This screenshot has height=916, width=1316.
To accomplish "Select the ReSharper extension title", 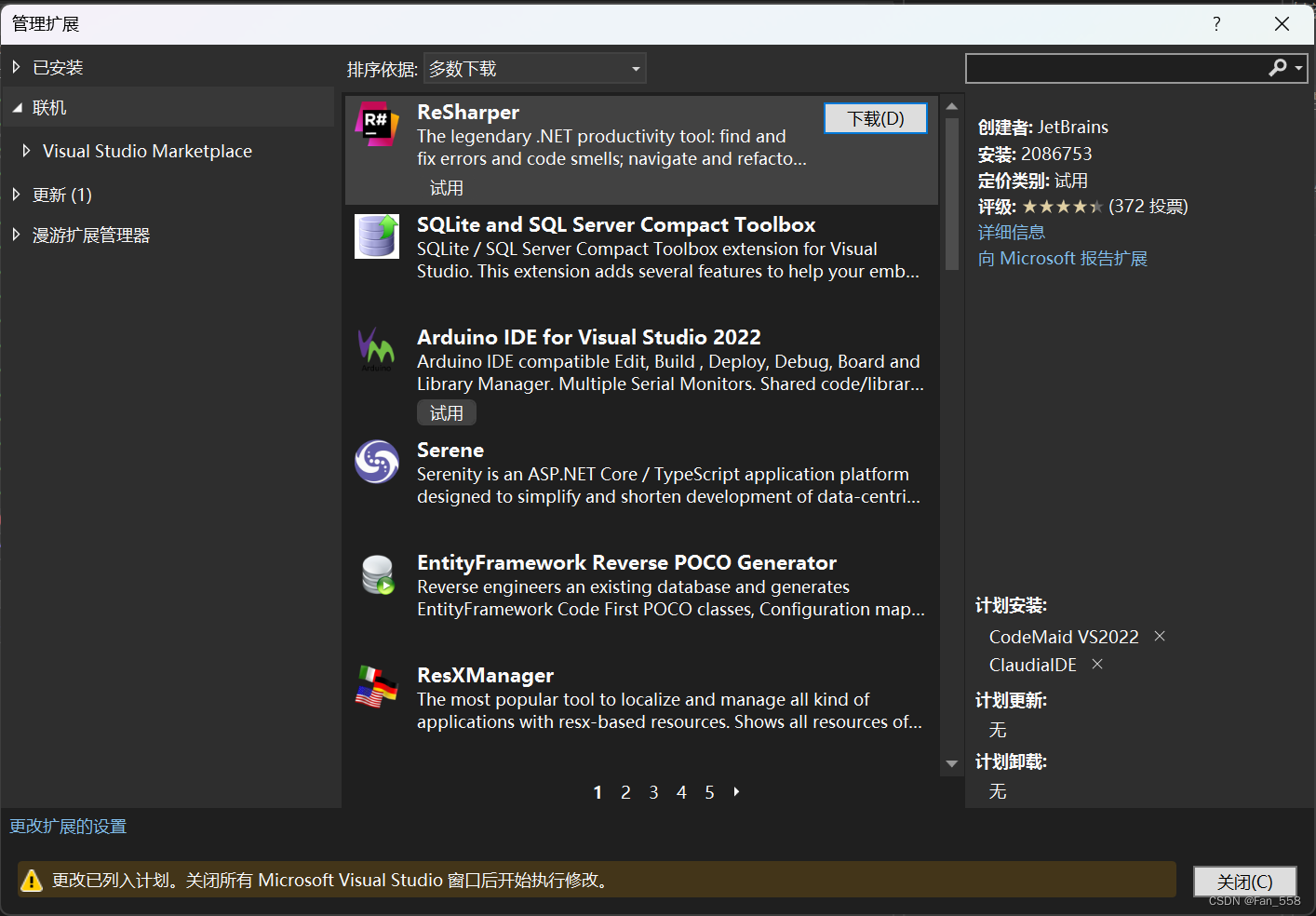I will [x=468, y=112].
